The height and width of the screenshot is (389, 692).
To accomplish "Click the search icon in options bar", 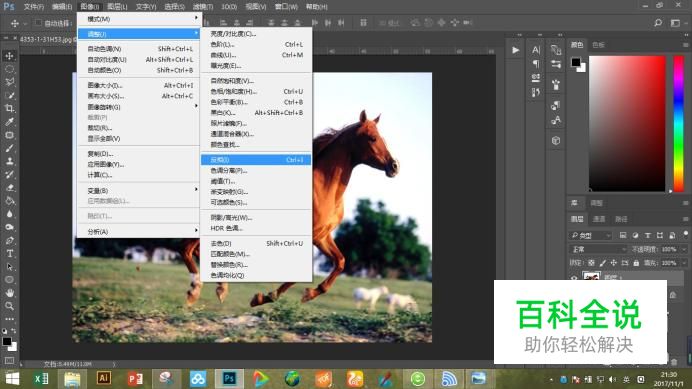I will [658, 23].
